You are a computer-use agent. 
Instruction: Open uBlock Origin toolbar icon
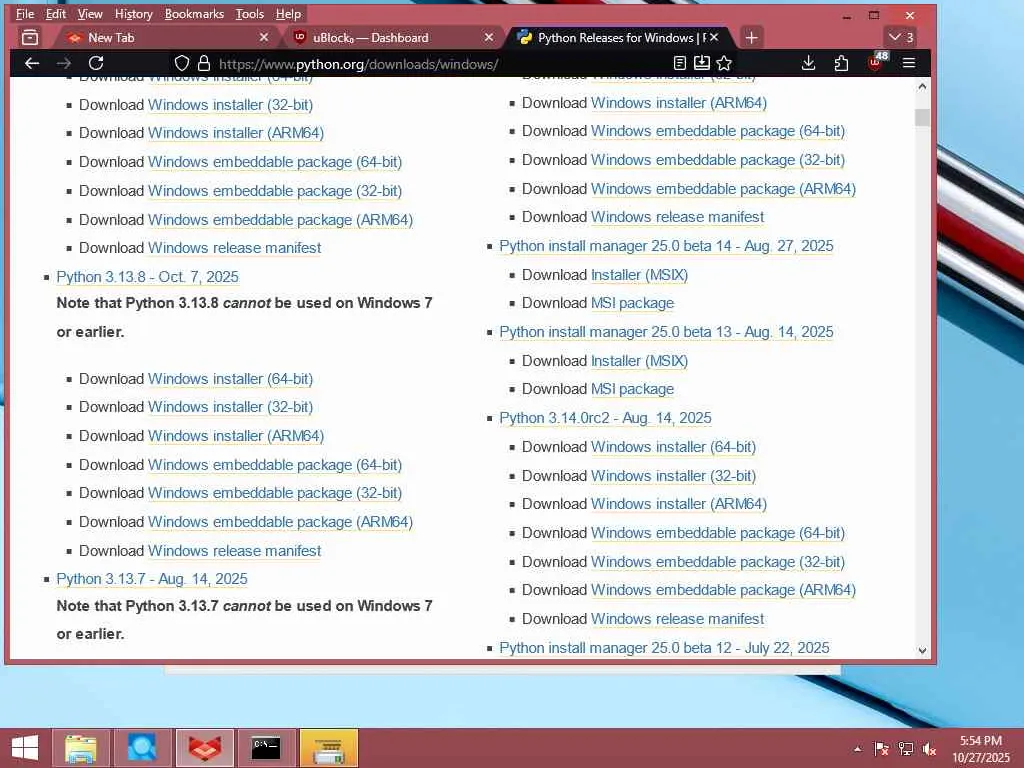point(876,62)
